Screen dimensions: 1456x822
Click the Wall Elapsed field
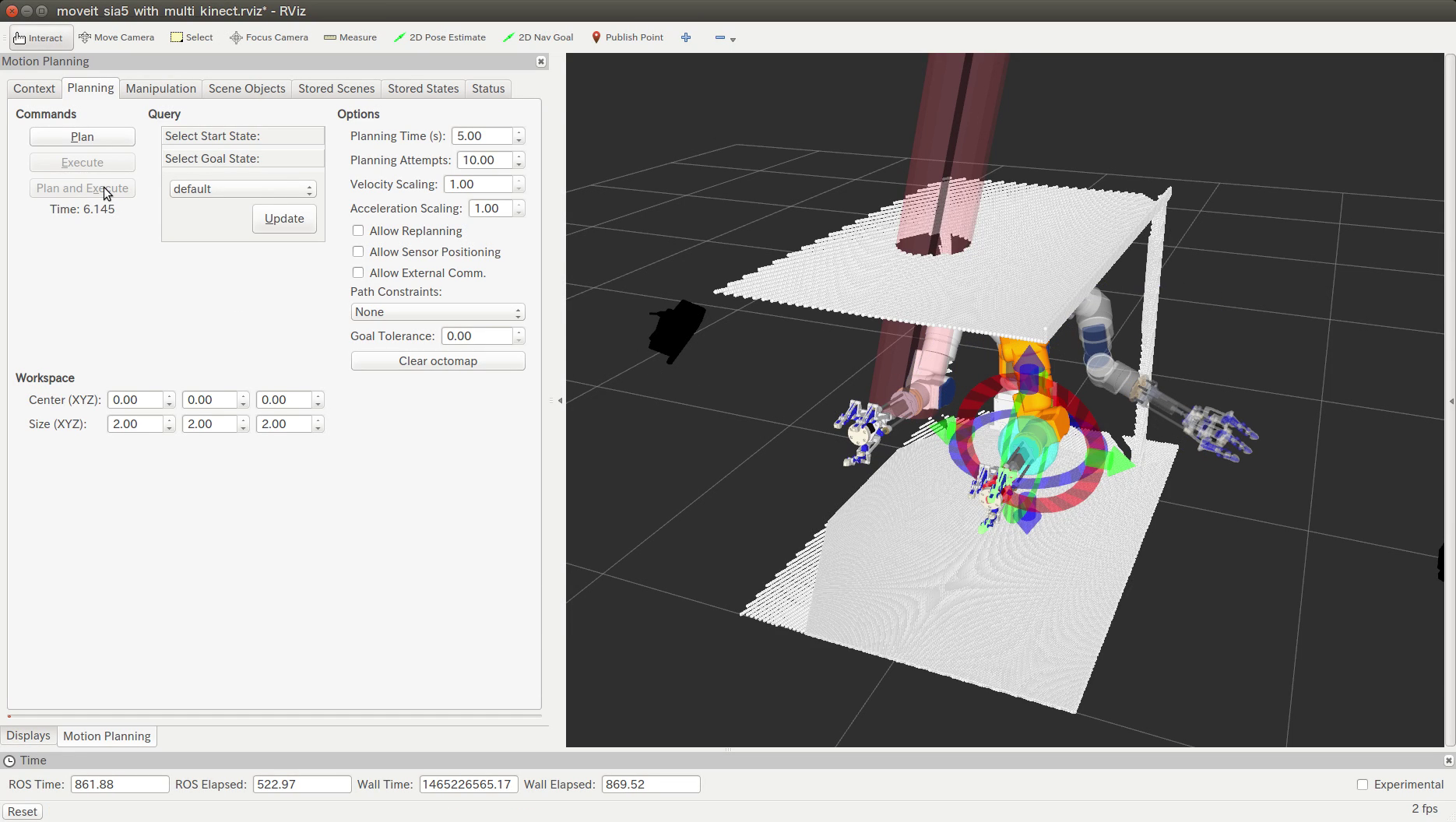tap(651, 785)
